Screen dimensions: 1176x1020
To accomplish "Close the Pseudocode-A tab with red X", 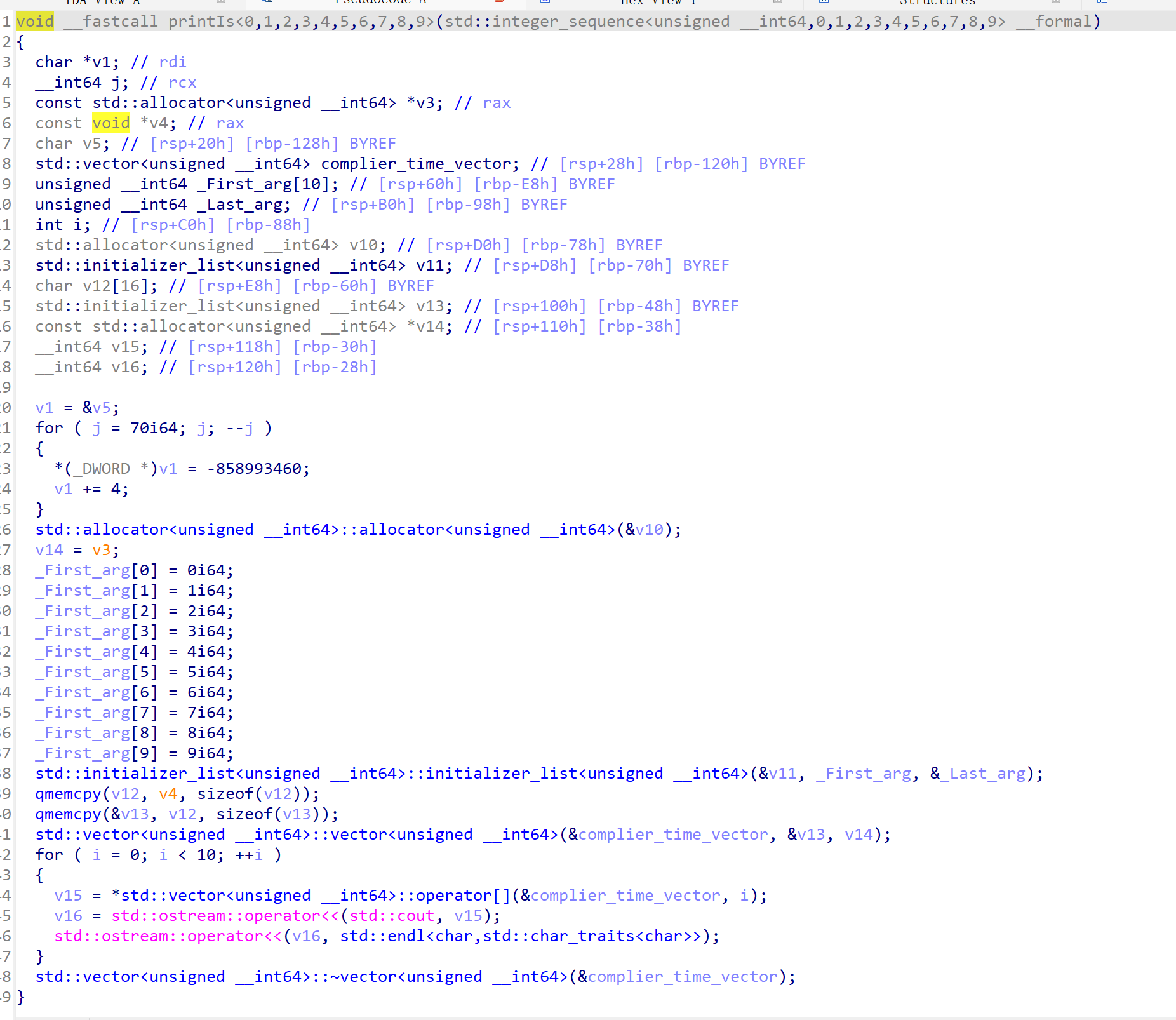I will click(499, 3).
